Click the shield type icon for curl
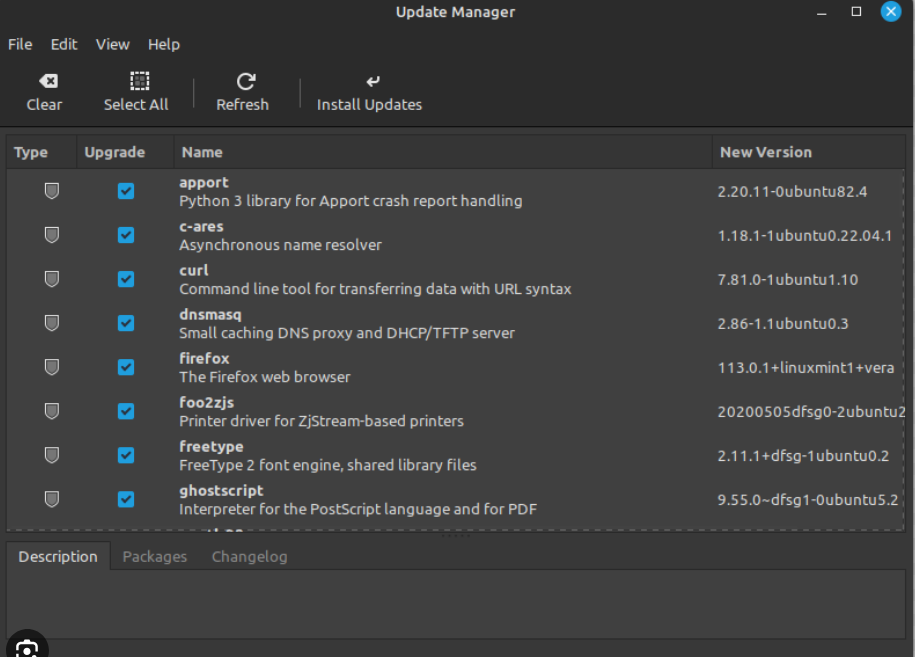The image size is (915, 657). pyautogui.click(x=52, y=279)
